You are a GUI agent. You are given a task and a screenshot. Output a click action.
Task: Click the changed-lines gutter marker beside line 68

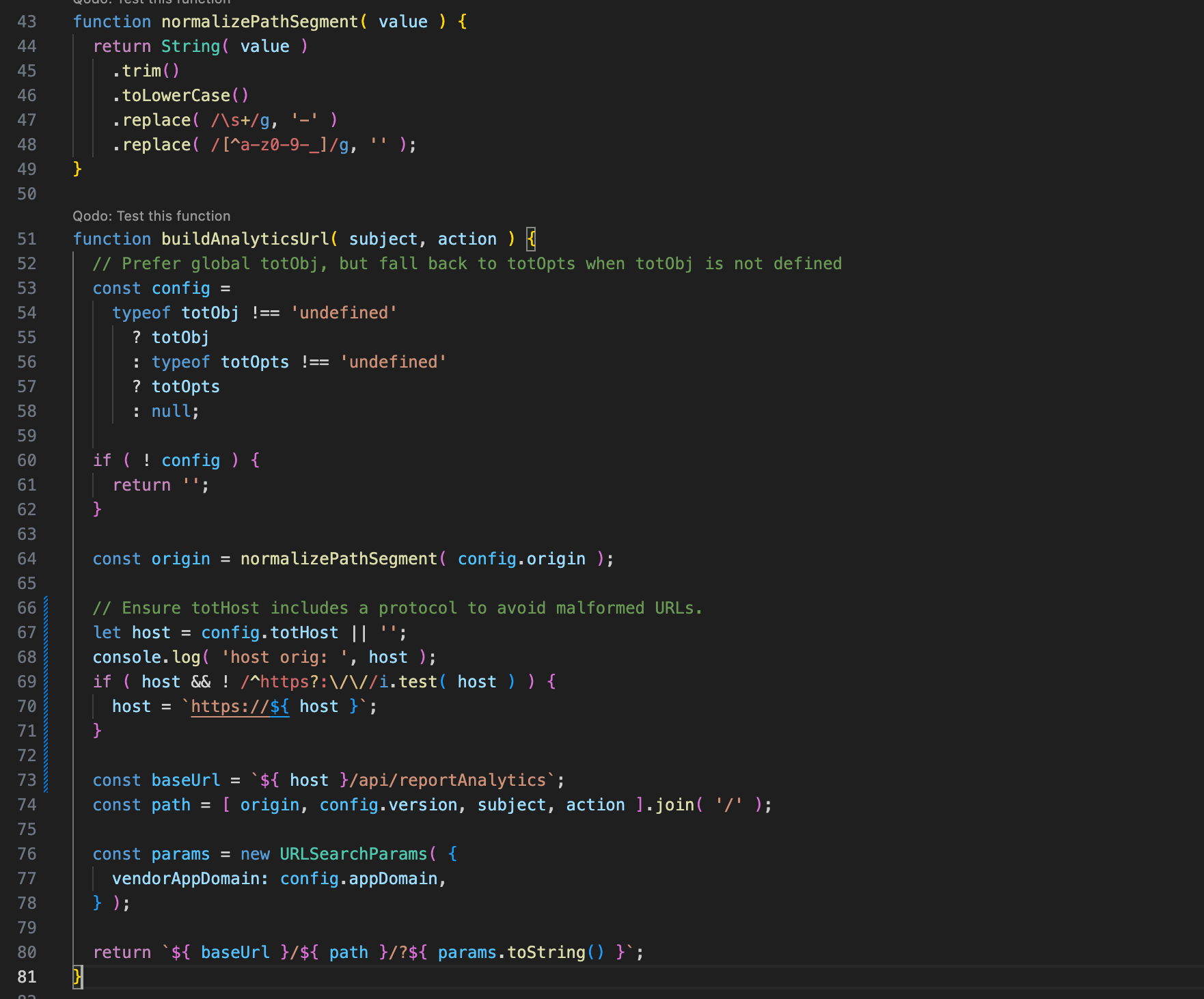coord(46,657)
